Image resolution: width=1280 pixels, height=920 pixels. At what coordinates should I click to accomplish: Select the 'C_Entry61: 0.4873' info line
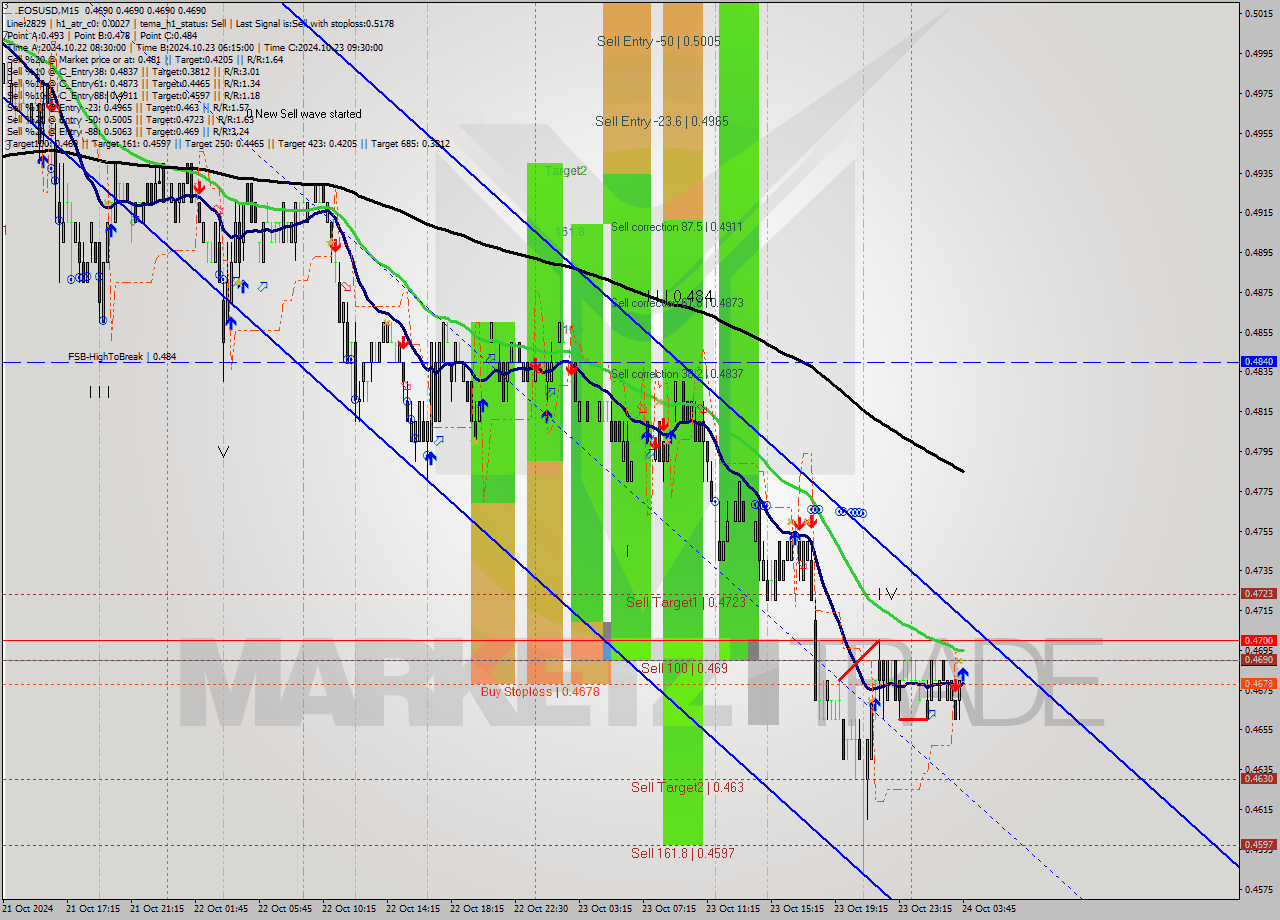pos(134,83)
